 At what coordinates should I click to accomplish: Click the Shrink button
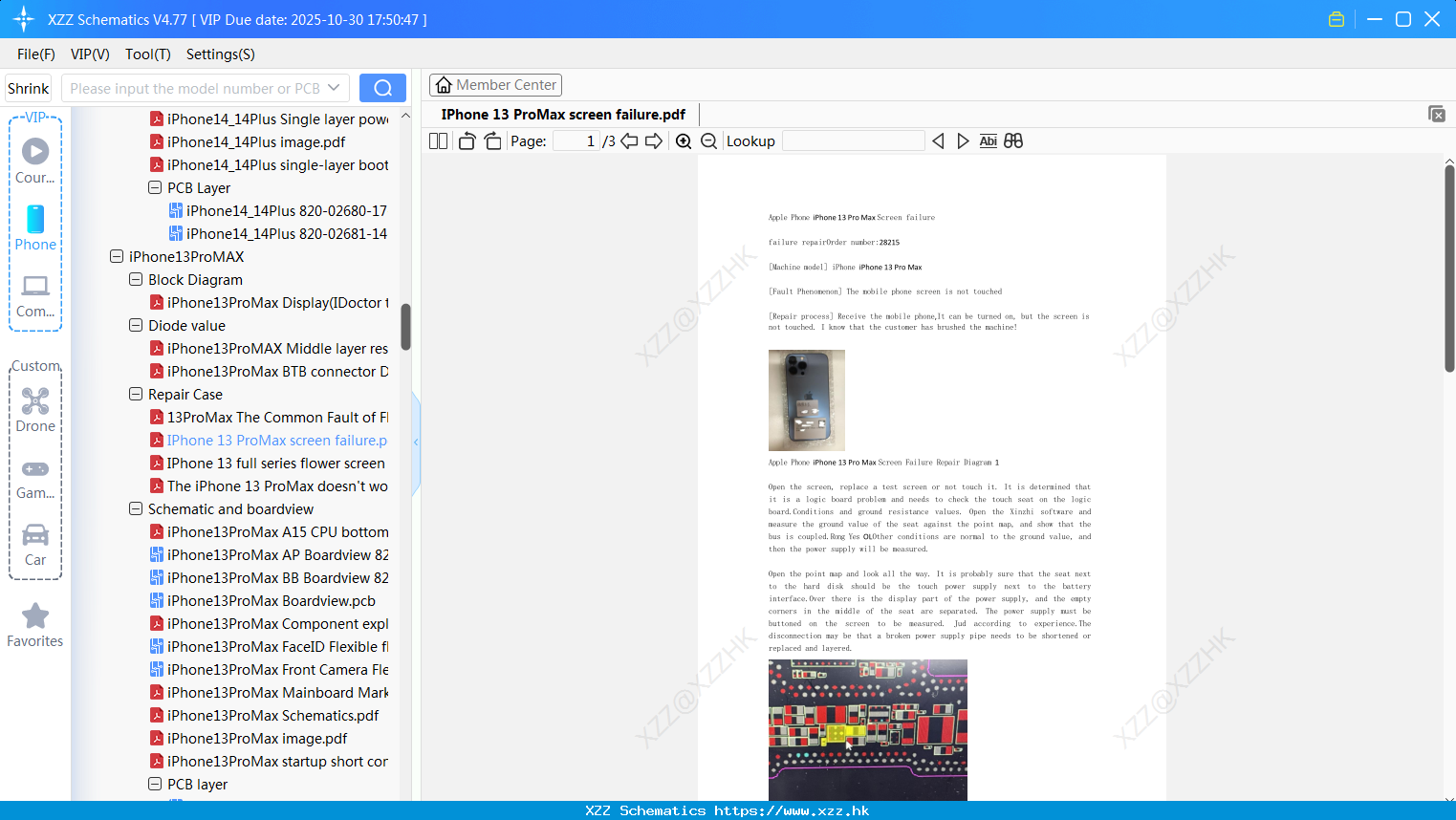[x=28, y=88]
